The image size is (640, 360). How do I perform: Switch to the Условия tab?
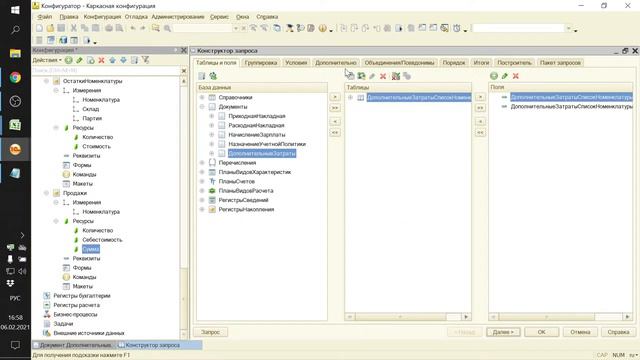click(x=296, y=63)
